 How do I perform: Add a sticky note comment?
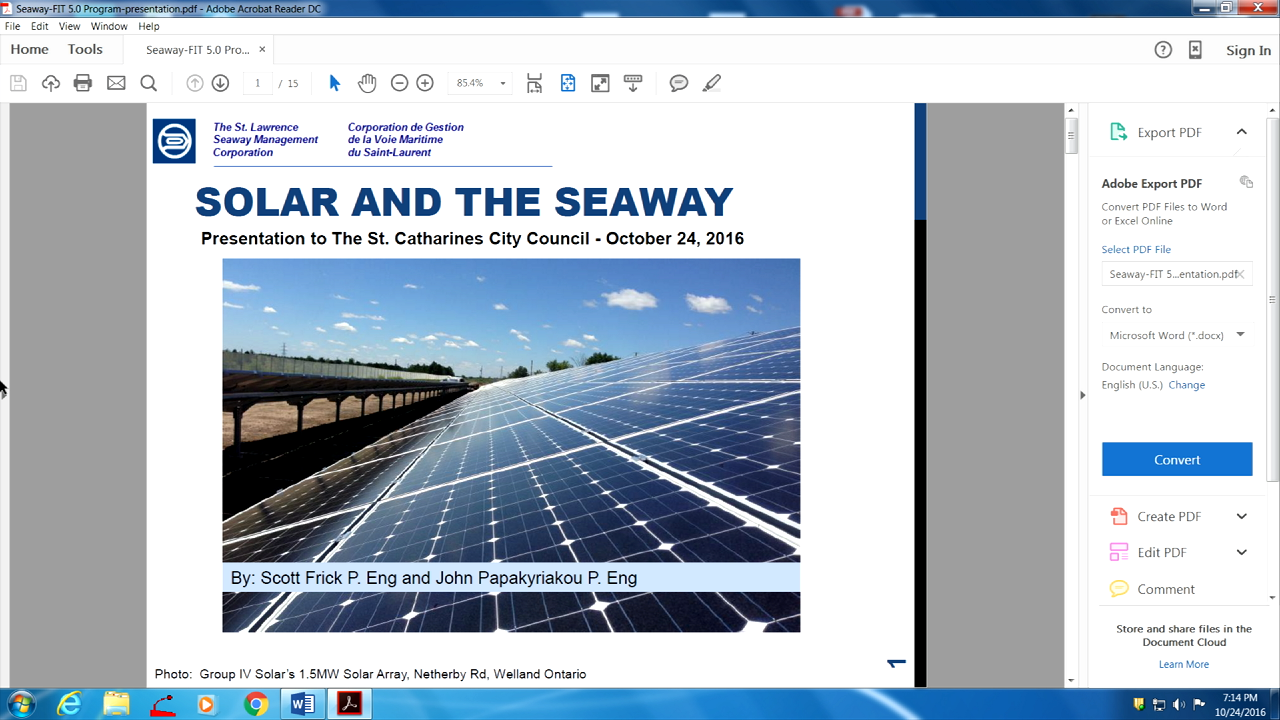[679, 83]
